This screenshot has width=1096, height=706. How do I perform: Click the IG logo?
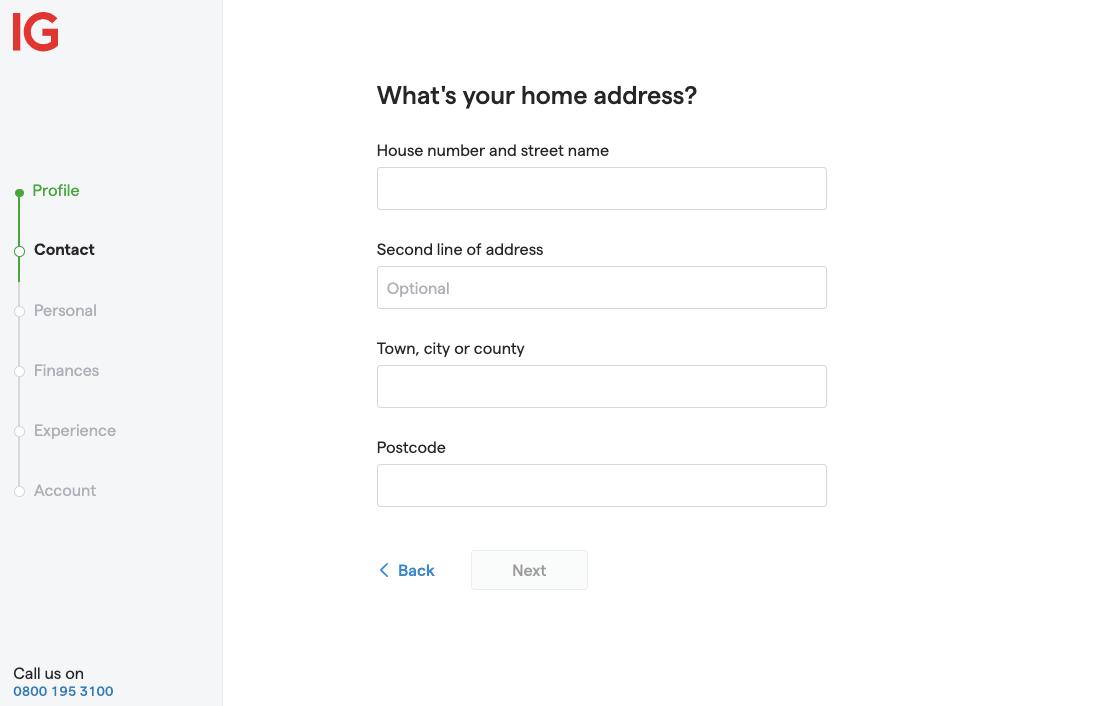pos(36,32)
